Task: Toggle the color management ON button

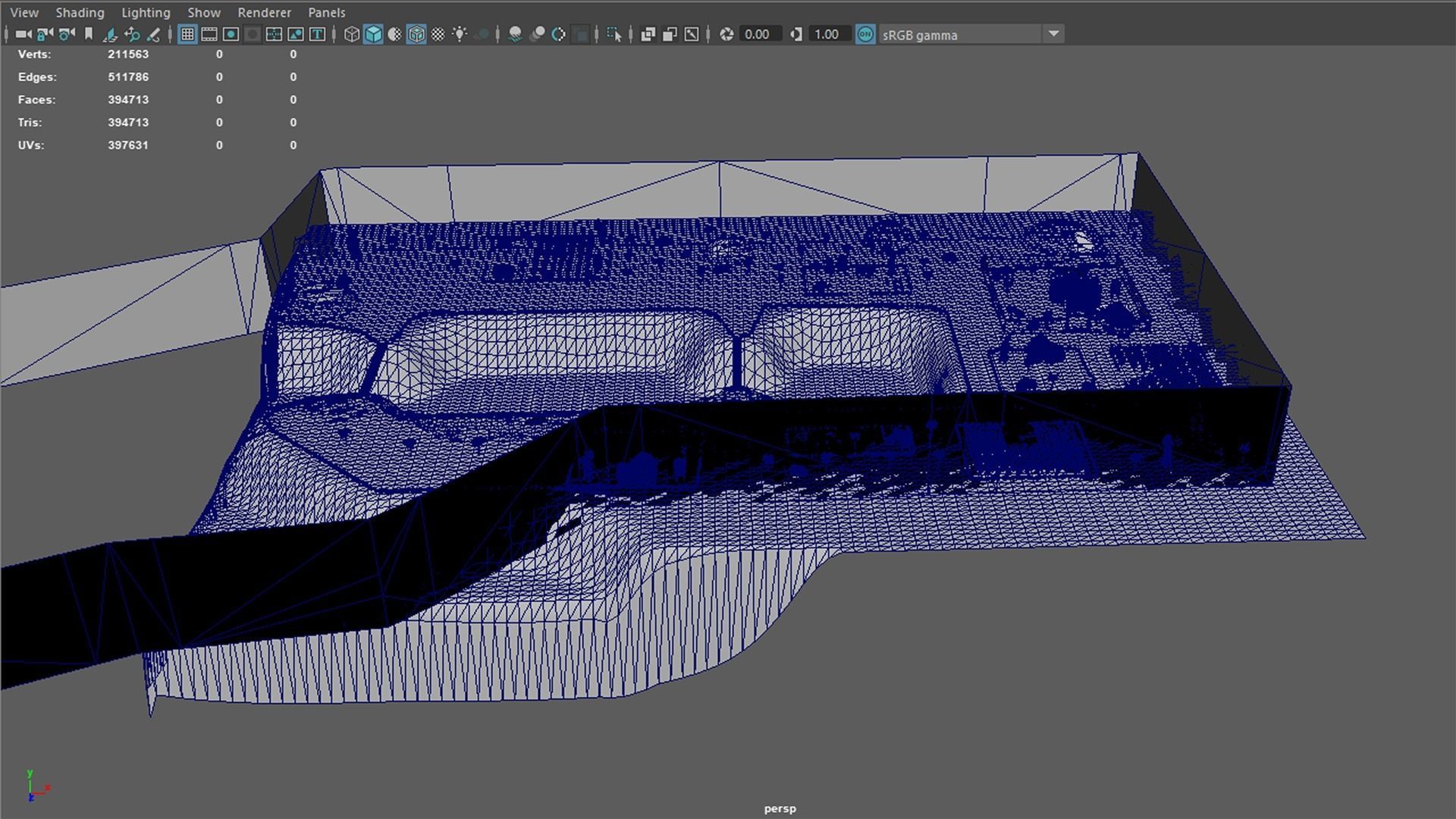Action: [865, 34]
